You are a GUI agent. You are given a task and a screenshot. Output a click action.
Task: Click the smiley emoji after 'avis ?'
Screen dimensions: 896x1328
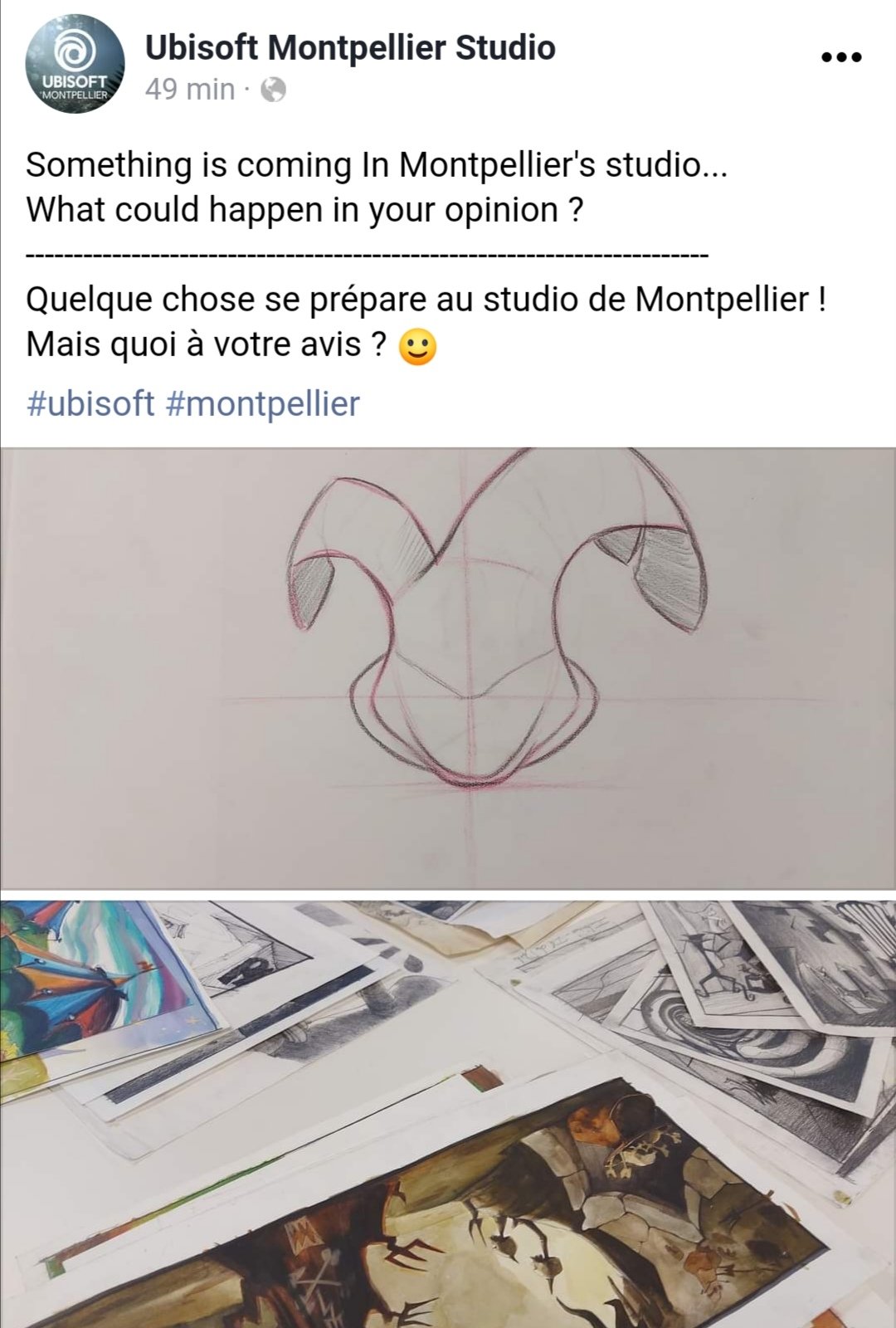[417, 347]
